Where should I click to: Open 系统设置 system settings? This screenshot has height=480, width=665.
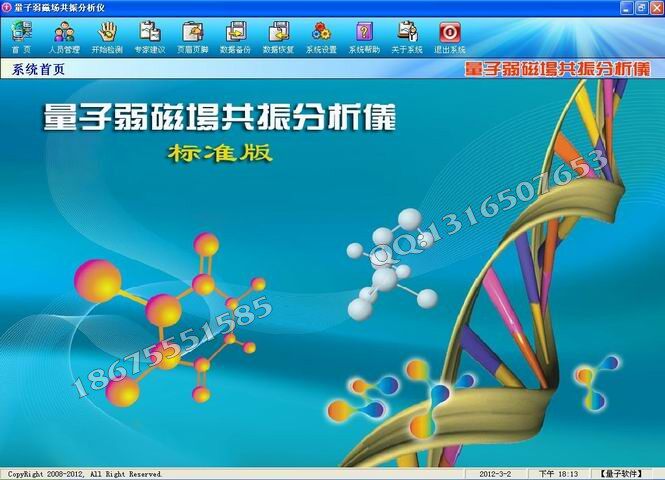pos(321,35)
